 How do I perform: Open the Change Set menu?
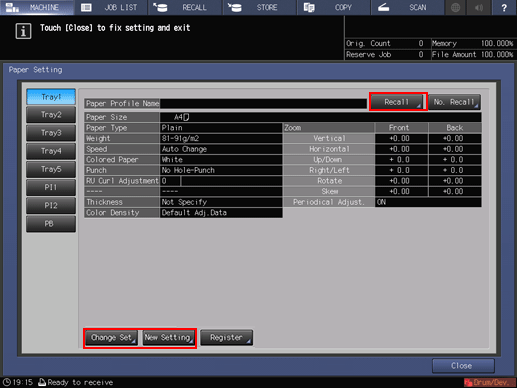point(111,338)
